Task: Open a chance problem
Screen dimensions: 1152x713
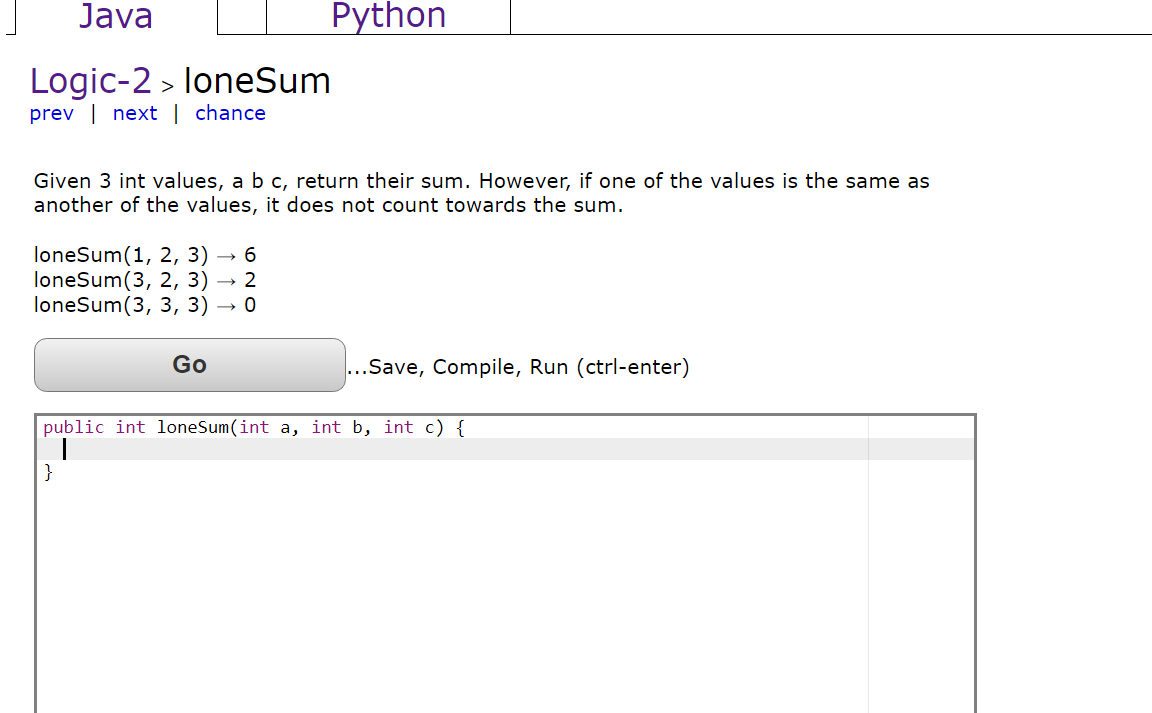Action: [x=230, y=113]
